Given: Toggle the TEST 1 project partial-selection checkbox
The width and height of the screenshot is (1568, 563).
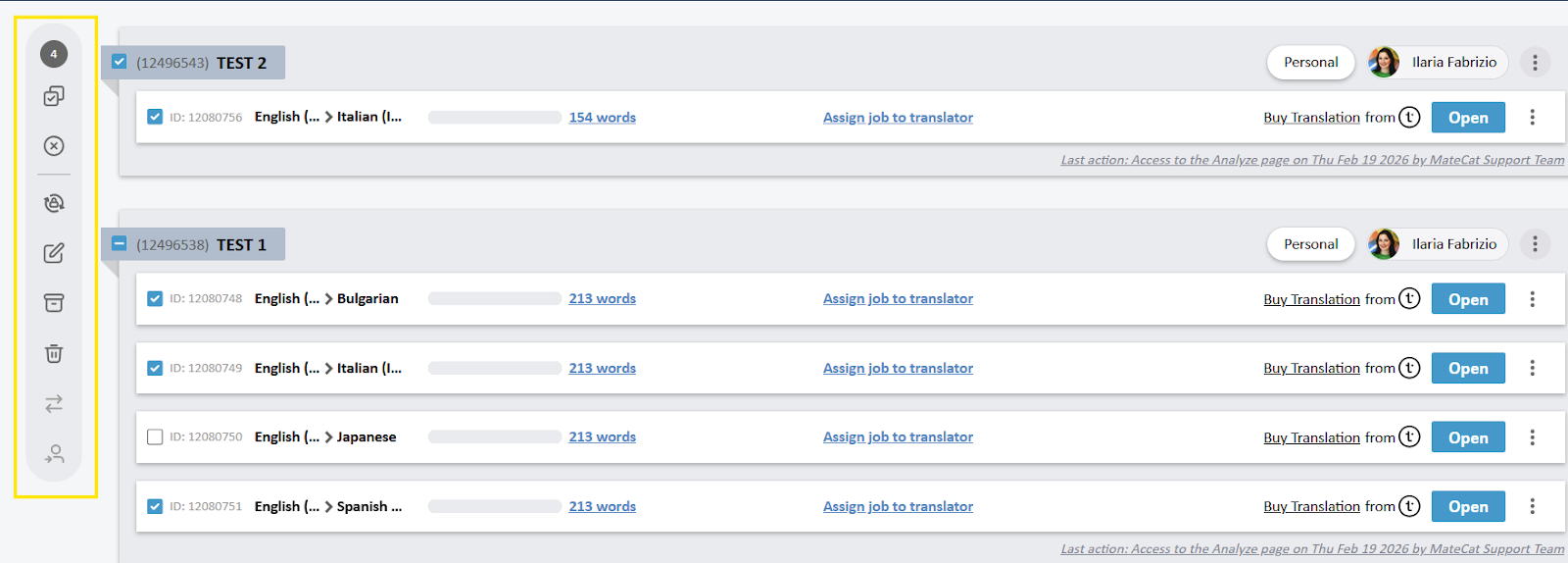Looking at the screenshot, I should (120, 243).
